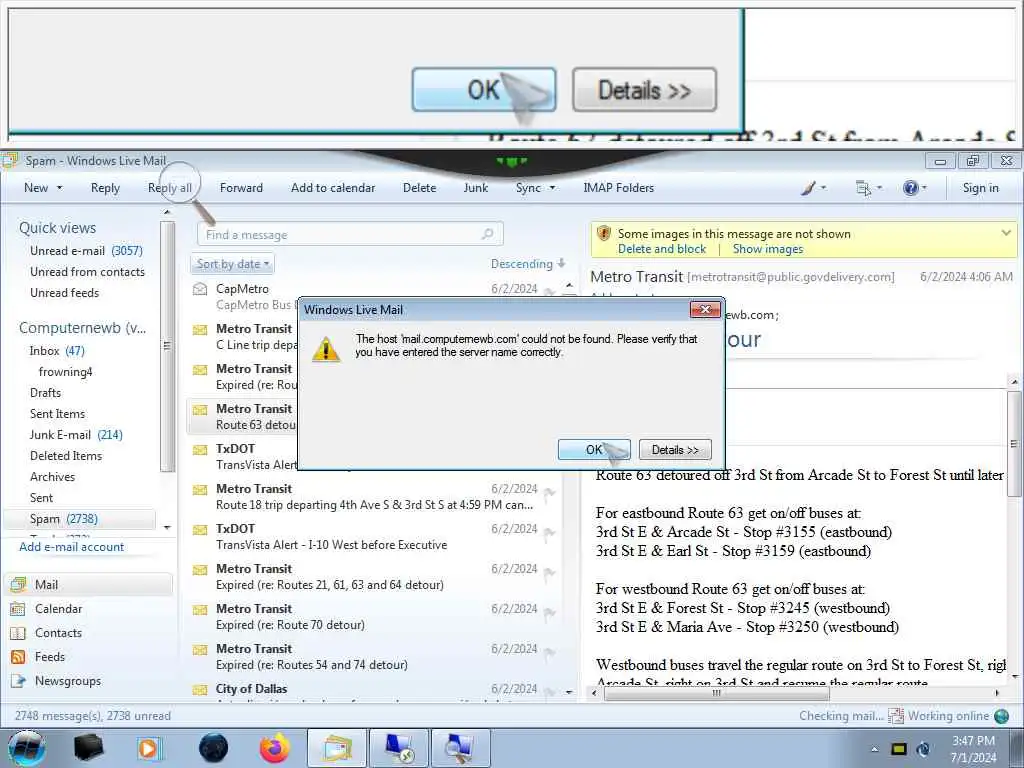Click the Working online status icon
Image resolution: width=1024 pixels, height=768 pixels.
tap(1001, 716)
